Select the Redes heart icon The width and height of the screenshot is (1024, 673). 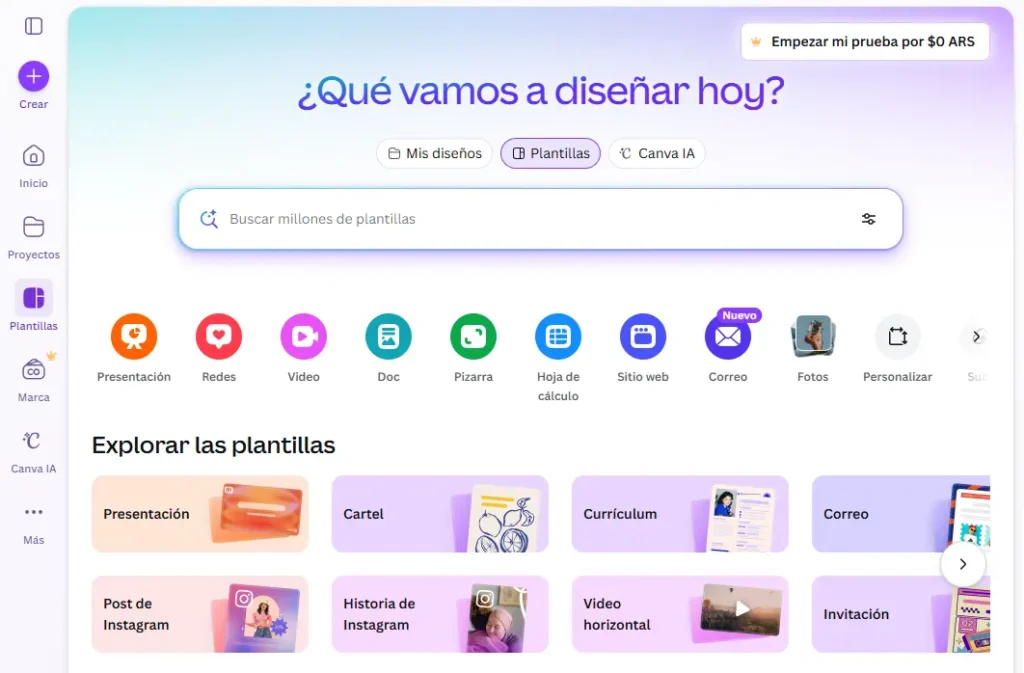(218, 337)
